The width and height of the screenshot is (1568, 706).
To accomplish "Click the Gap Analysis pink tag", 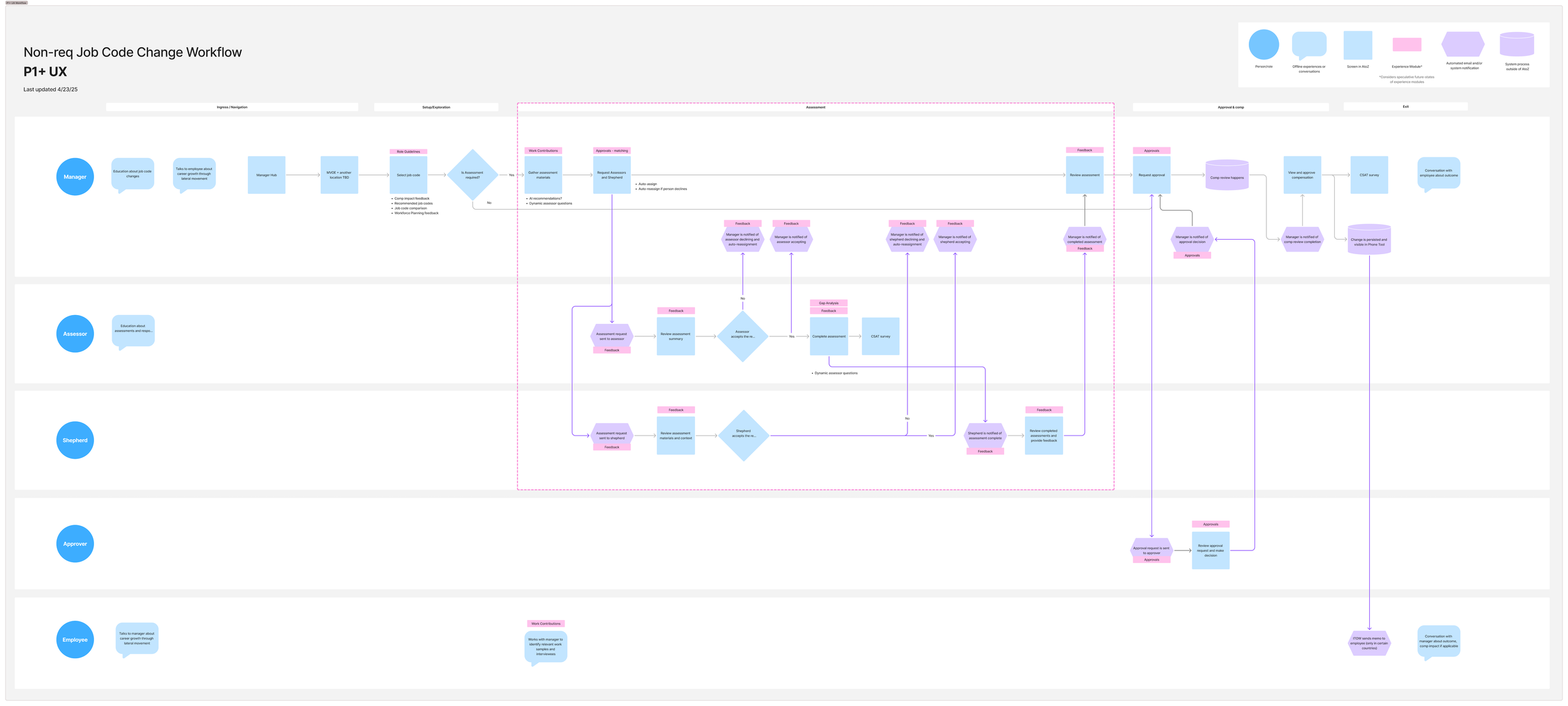I will pos(829,303).
